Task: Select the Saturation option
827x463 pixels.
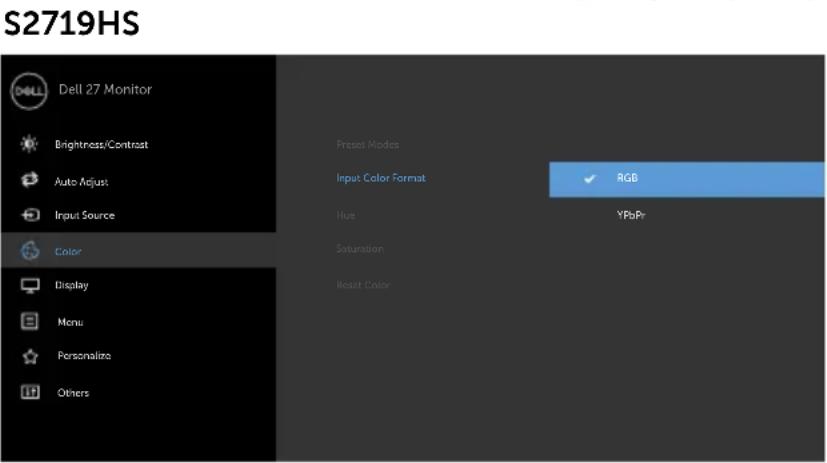Action: tap(360, 248)
